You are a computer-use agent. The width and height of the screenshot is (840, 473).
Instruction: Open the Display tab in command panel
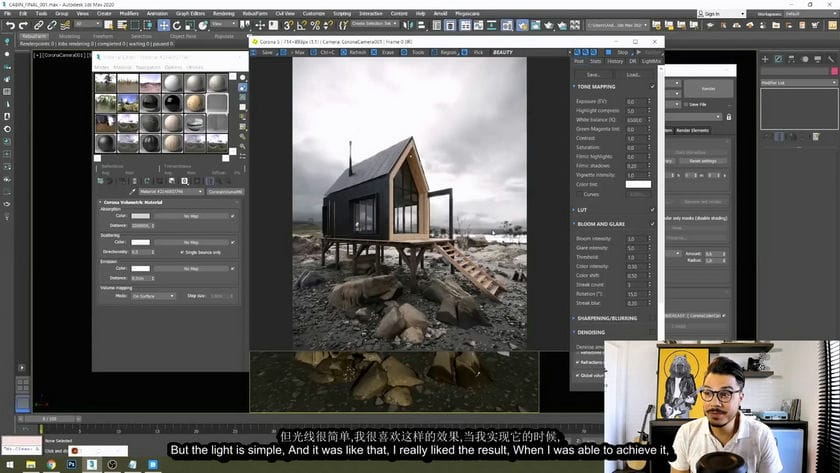(x=818, y=59)
